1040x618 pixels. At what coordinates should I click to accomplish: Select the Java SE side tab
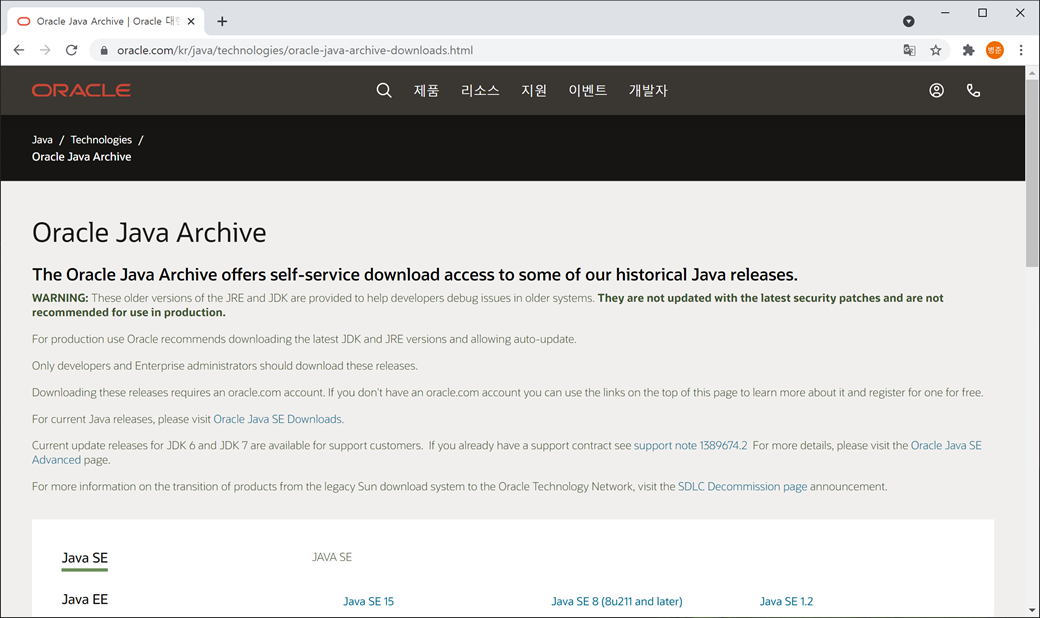[84, 558]
